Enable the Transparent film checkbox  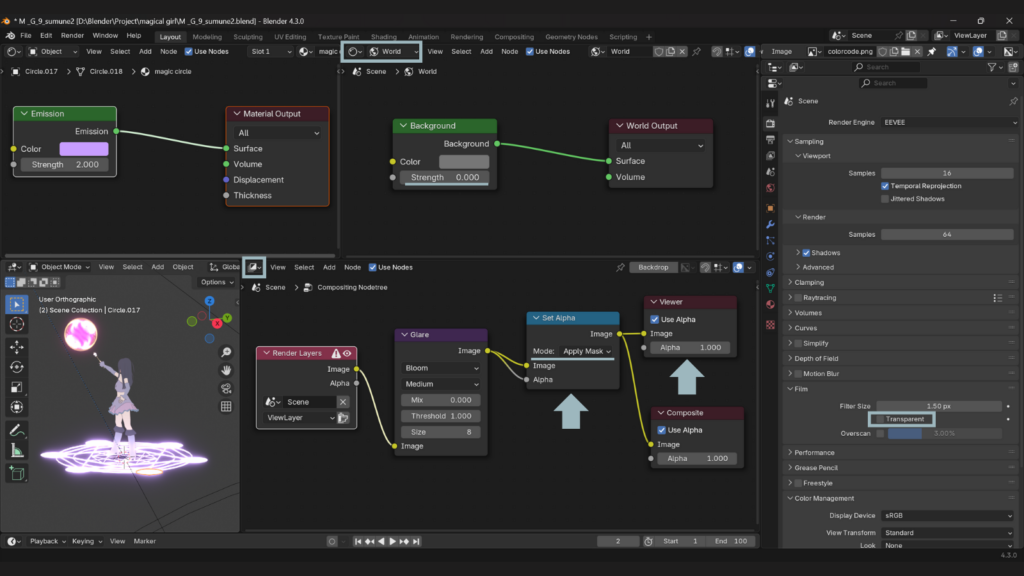pyautogui.click(x=880, y=419)
